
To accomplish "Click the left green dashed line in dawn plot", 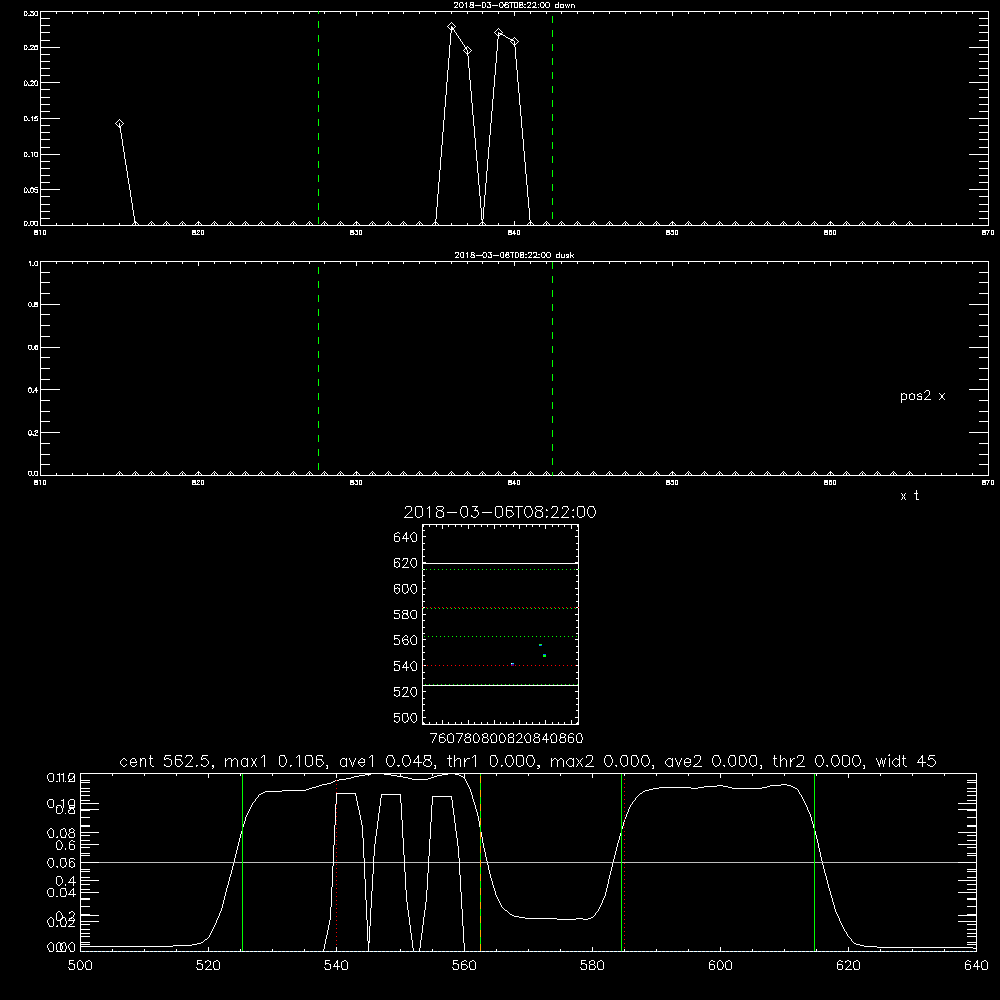I will pyautogui.click(x=318, y=118).
